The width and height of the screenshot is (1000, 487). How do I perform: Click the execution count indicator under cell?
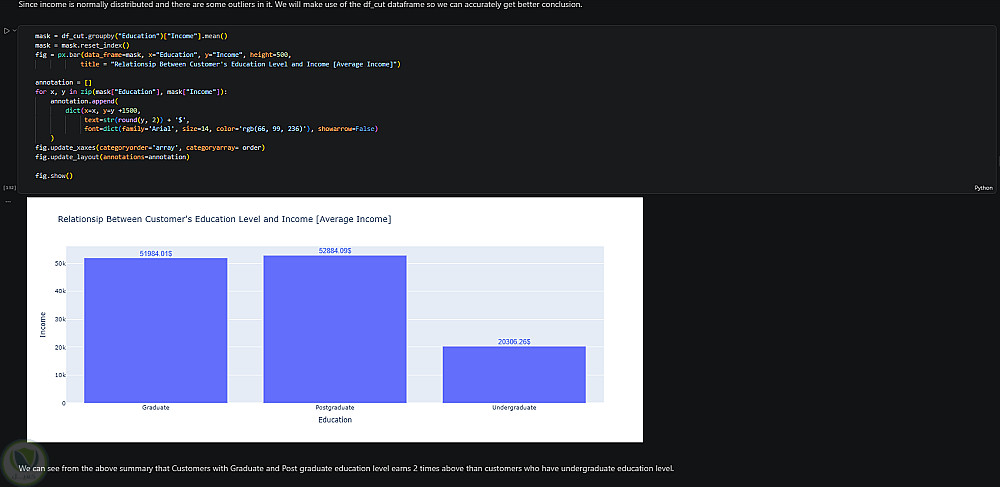click(x=9, y=188)
